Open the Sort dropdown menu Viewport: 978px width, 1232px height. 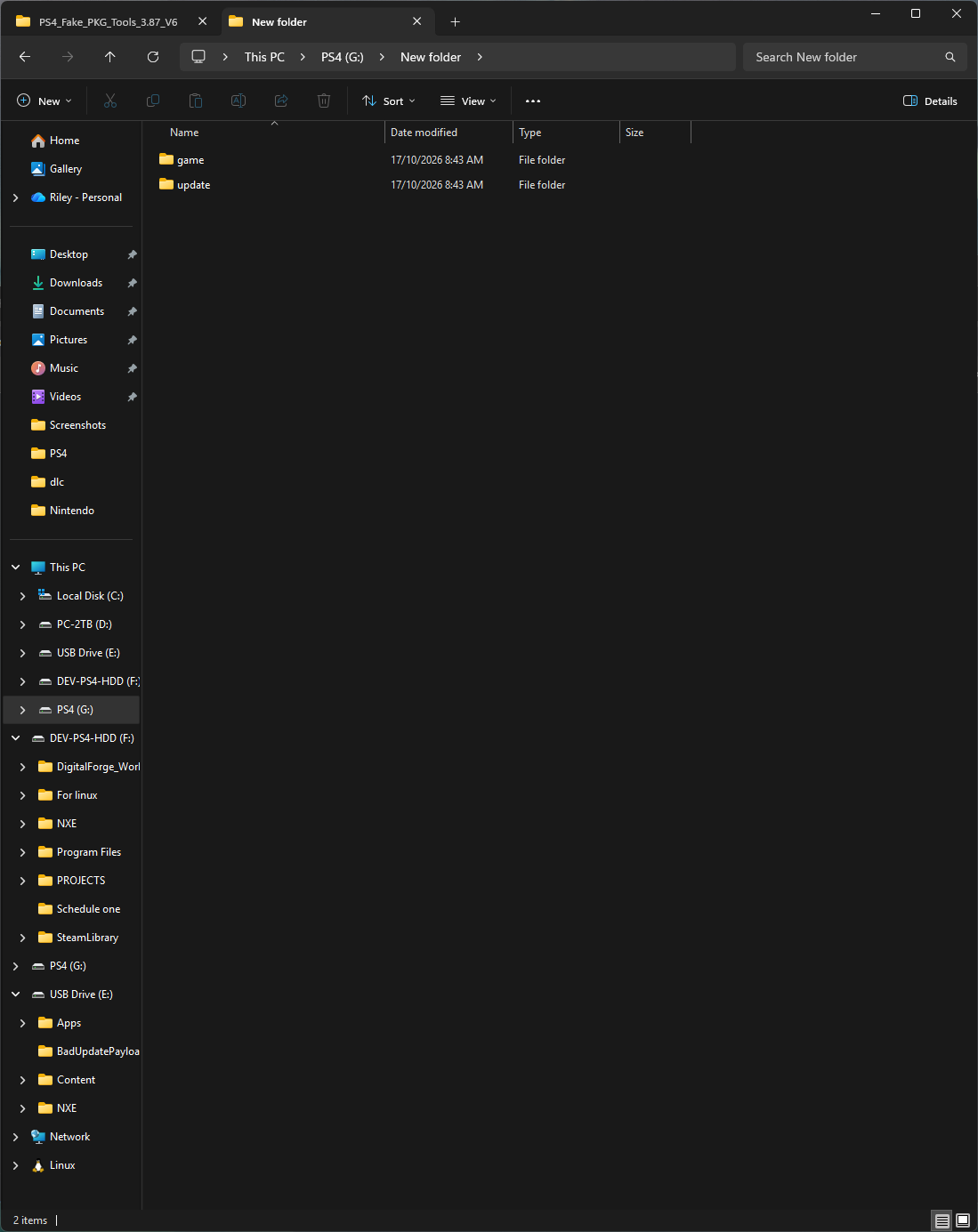click(389, 101)
